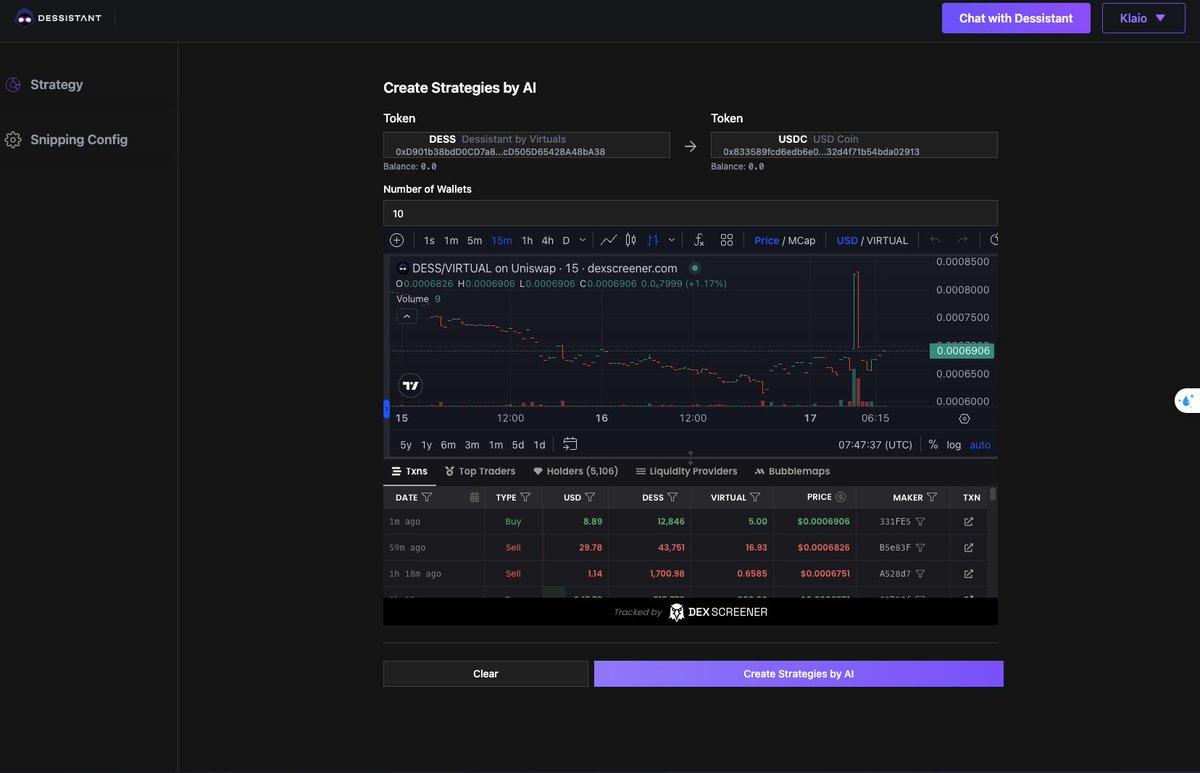Click Chat with Dessistant button
This screenshot has width=1200, height=773.
[x=1016, y=18]
